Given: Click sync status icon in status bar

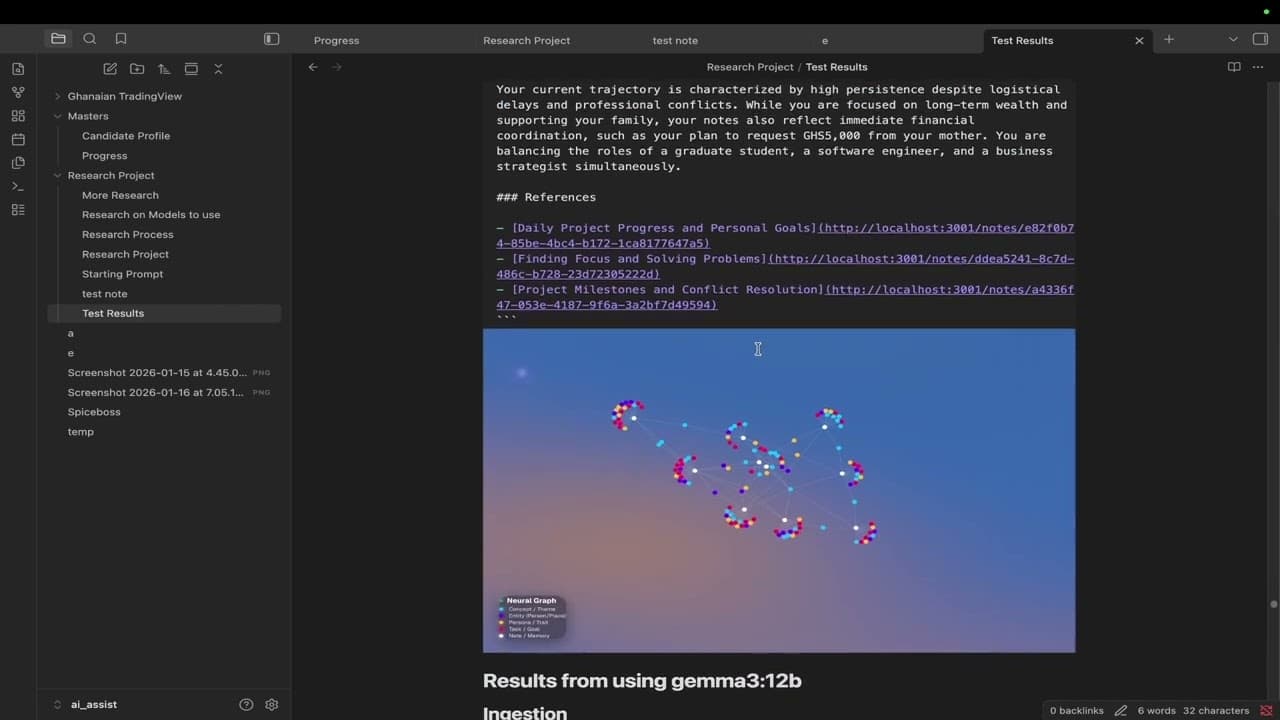Looking at the screenshot, I should [1266, 711].
